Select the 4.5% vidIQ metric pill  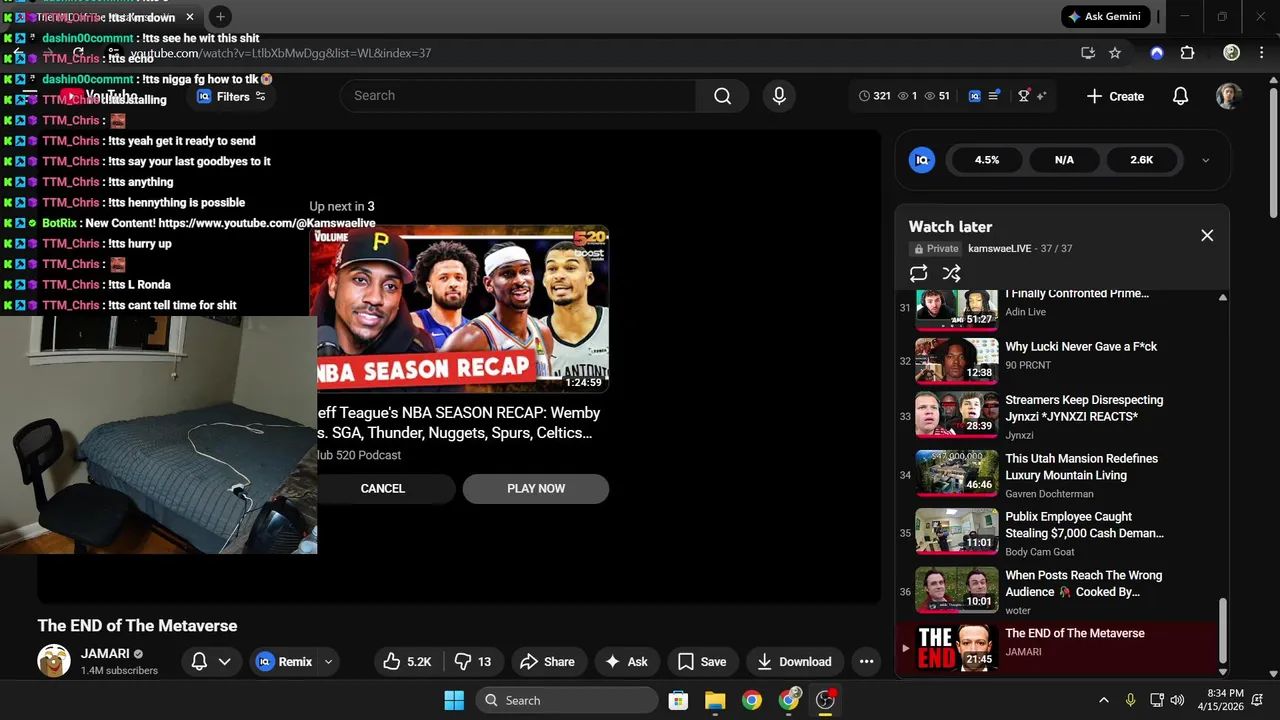987,160
